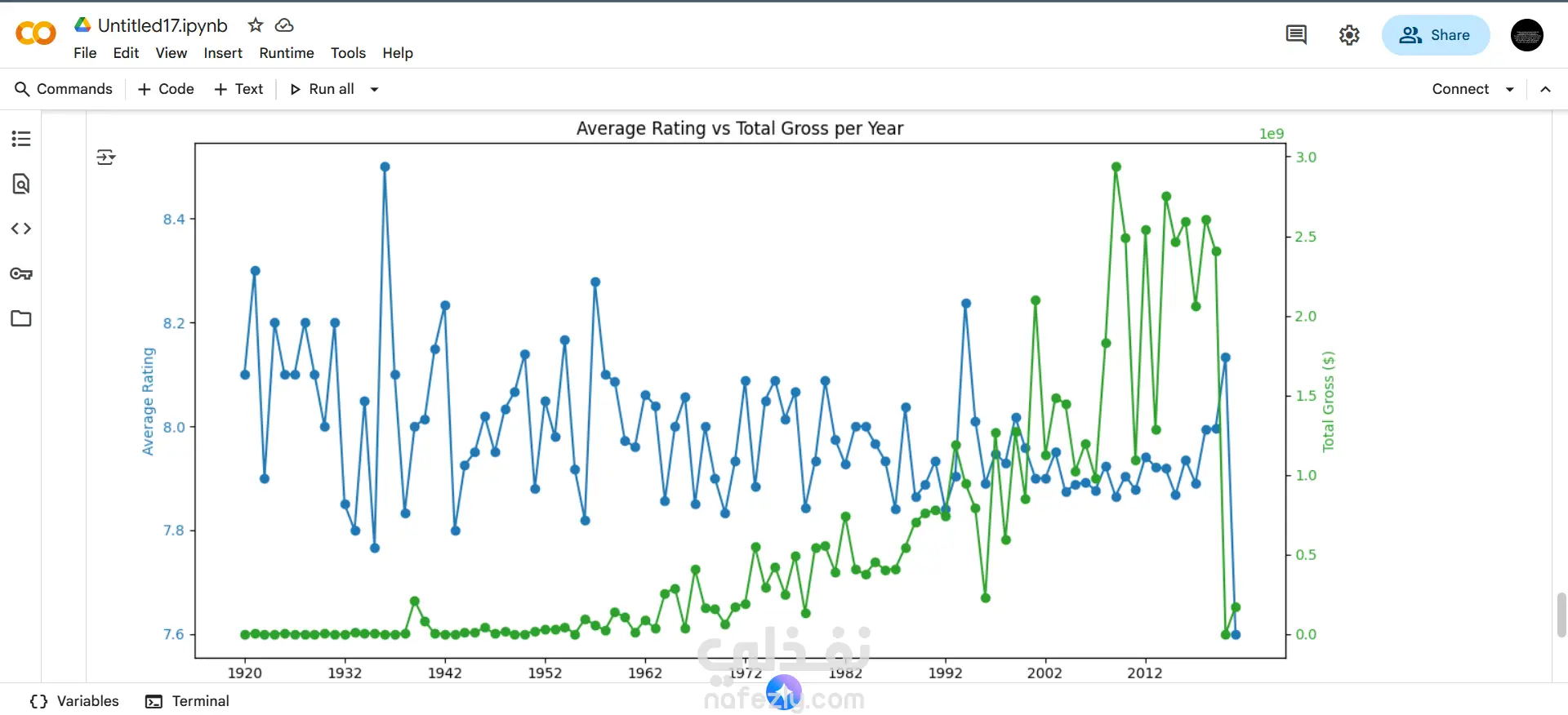Open the Variables panel
1568x715 pixels.
[x=74, y=701]
